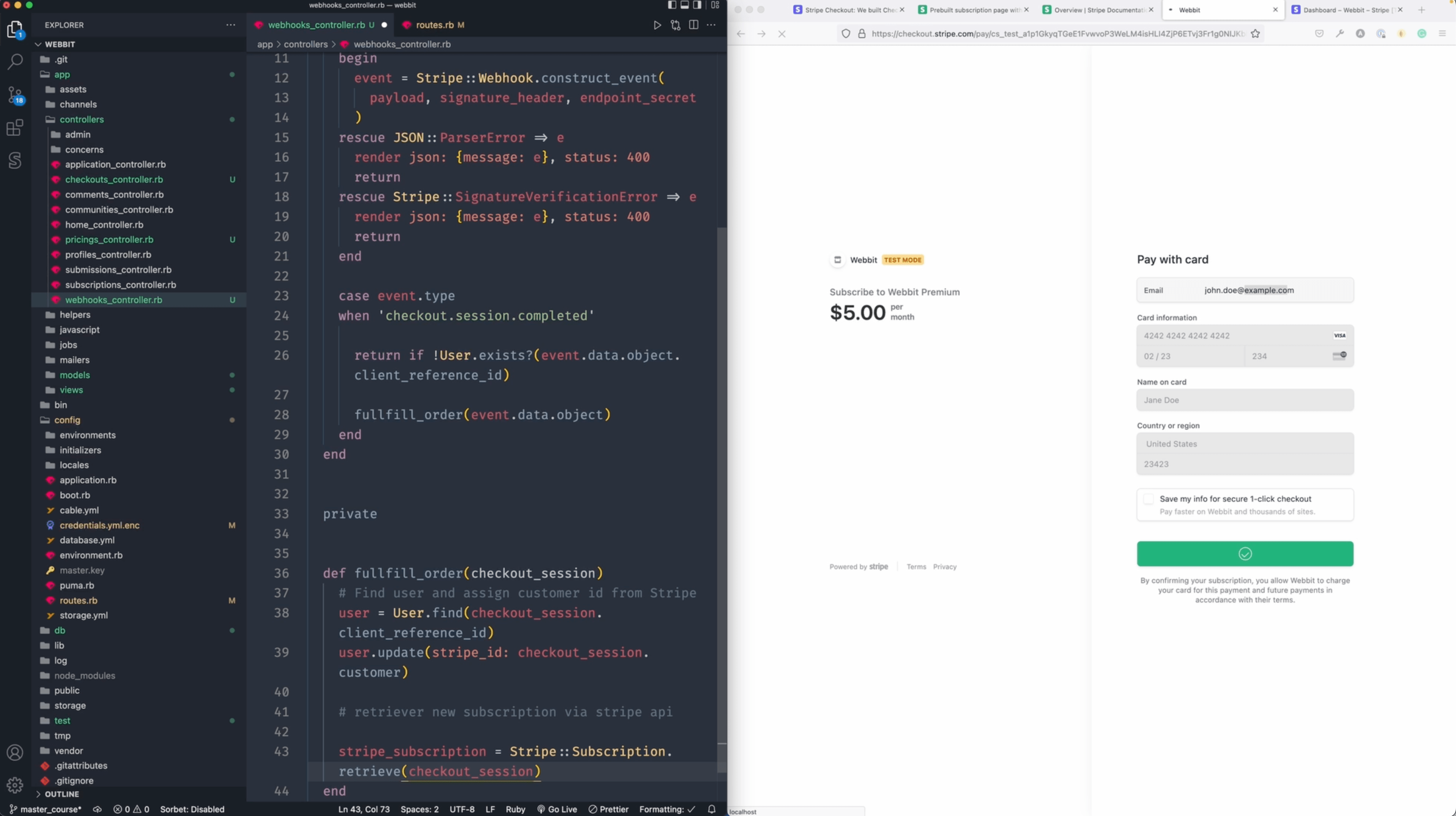
Task: Switch to Dashboard – Webbit – Stripe tab
Action: tap(1347, 9)
